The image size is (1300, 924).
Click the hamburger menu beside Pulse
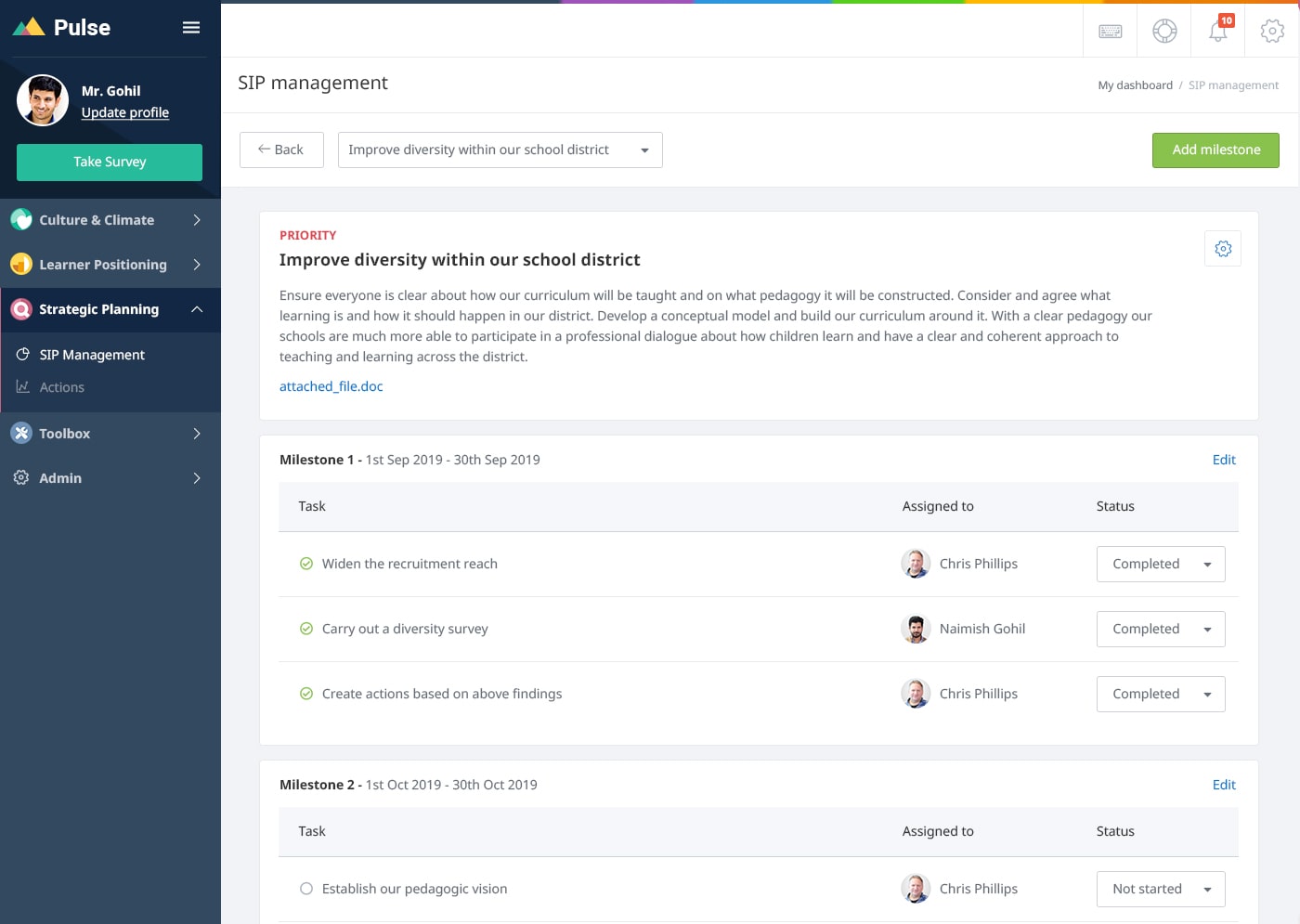(x=190, y=27)
